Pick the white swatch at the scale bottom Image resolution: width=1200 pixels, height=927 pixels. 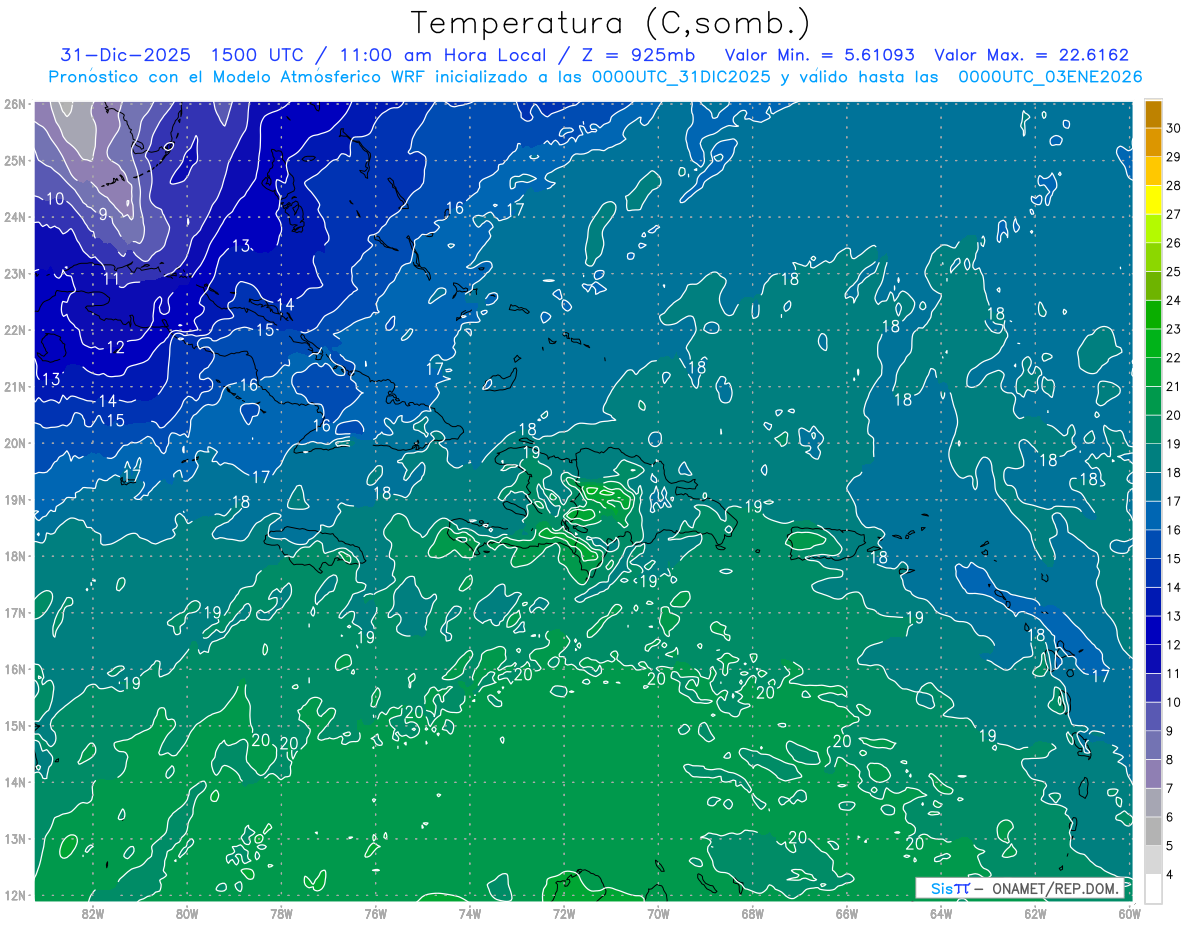(1153, 888)
